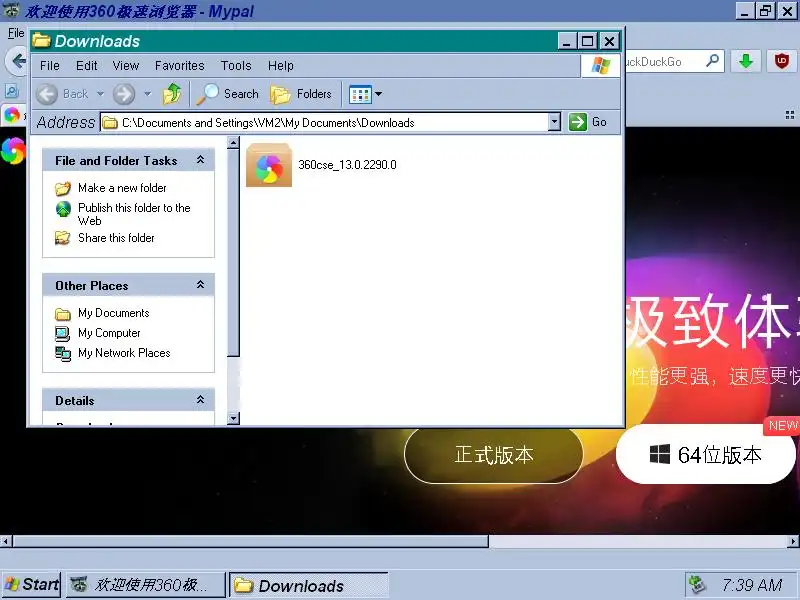Click the green Go arrow button
Image resolution: width=800 pixels, height=600 pixels.
(578, 122)
